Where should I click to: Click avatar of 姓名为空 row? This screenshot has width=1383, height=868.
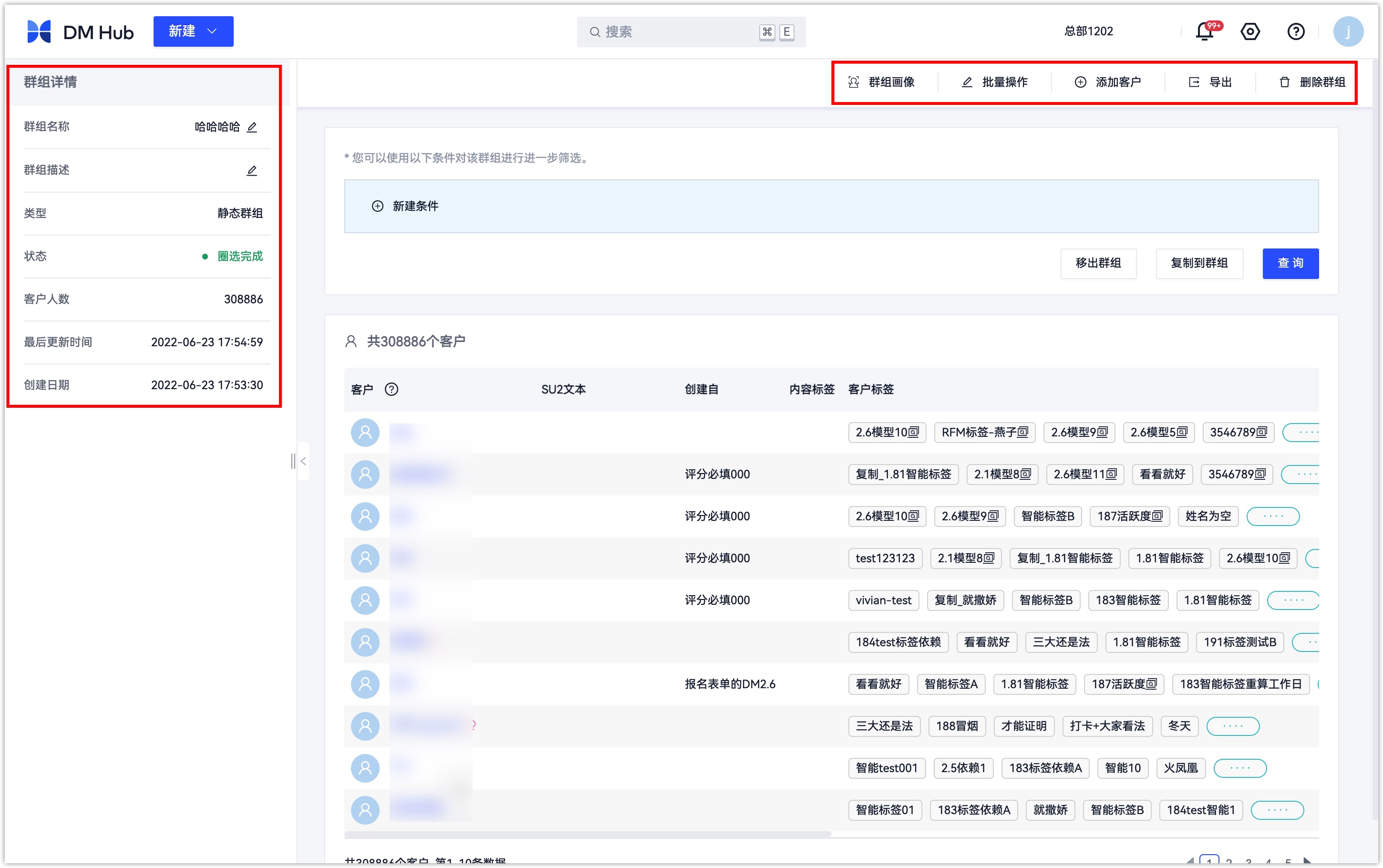click(x=365, y=516)
